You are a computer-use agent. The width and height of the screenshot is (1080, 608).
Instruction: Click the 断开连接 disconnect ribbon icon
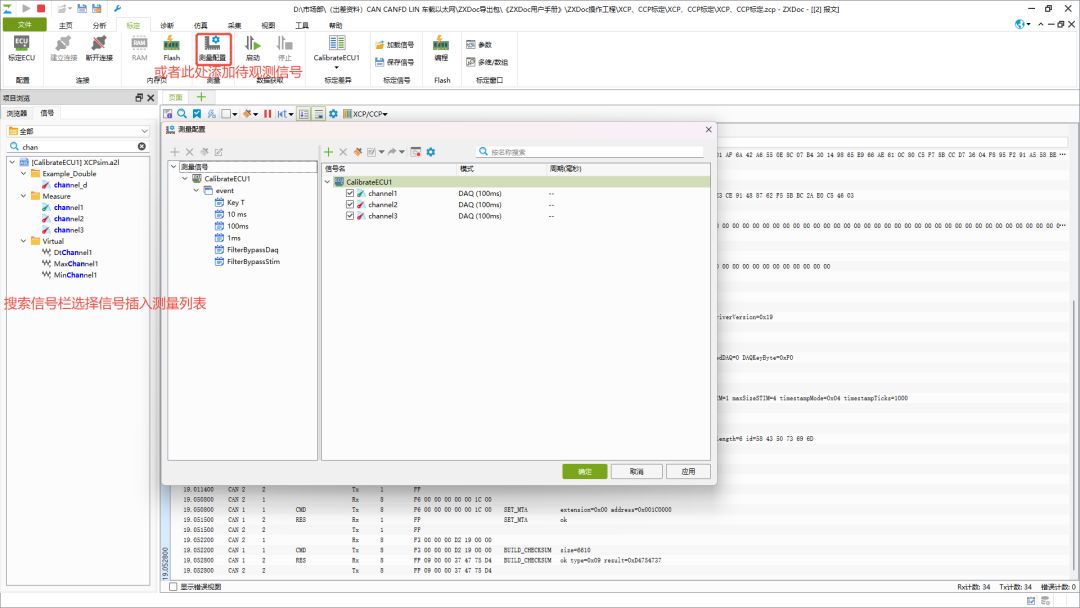tap(99, 48)
